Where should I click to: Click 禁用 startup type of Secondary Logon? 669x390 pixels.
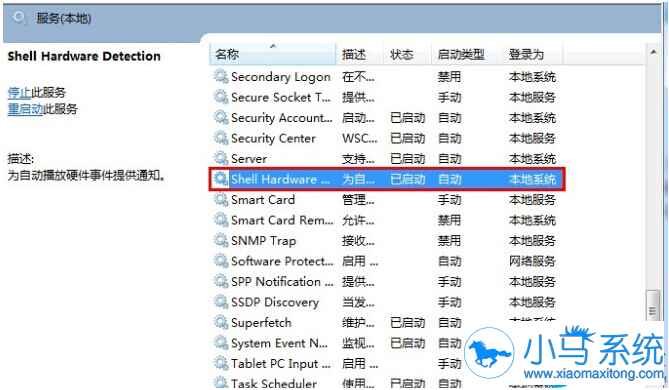(x=449, y=77)
